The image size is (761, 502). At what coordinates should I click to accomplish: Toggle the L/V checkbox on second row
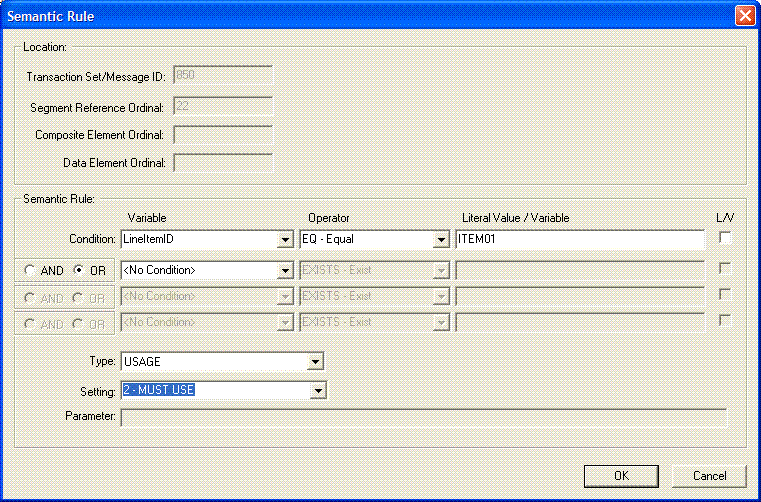pos(725,268)
